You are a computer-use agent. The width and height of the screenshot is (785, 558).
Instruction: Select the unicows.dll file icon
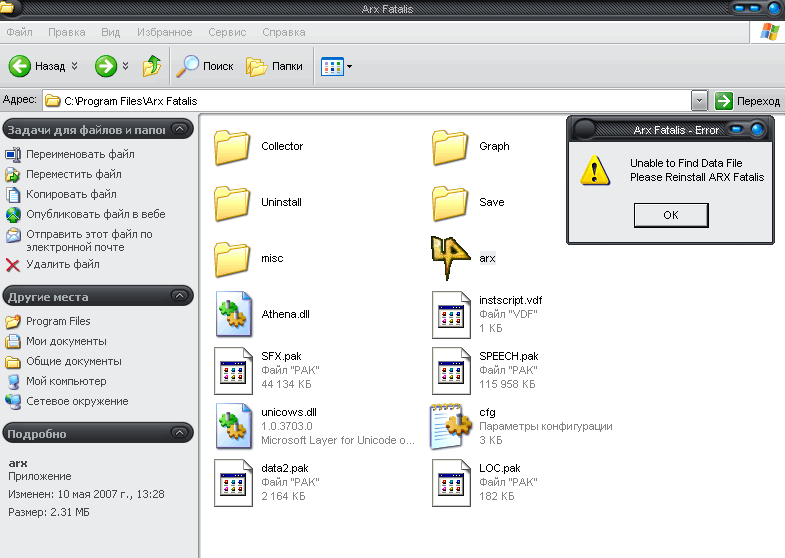[x=234, y=426]
